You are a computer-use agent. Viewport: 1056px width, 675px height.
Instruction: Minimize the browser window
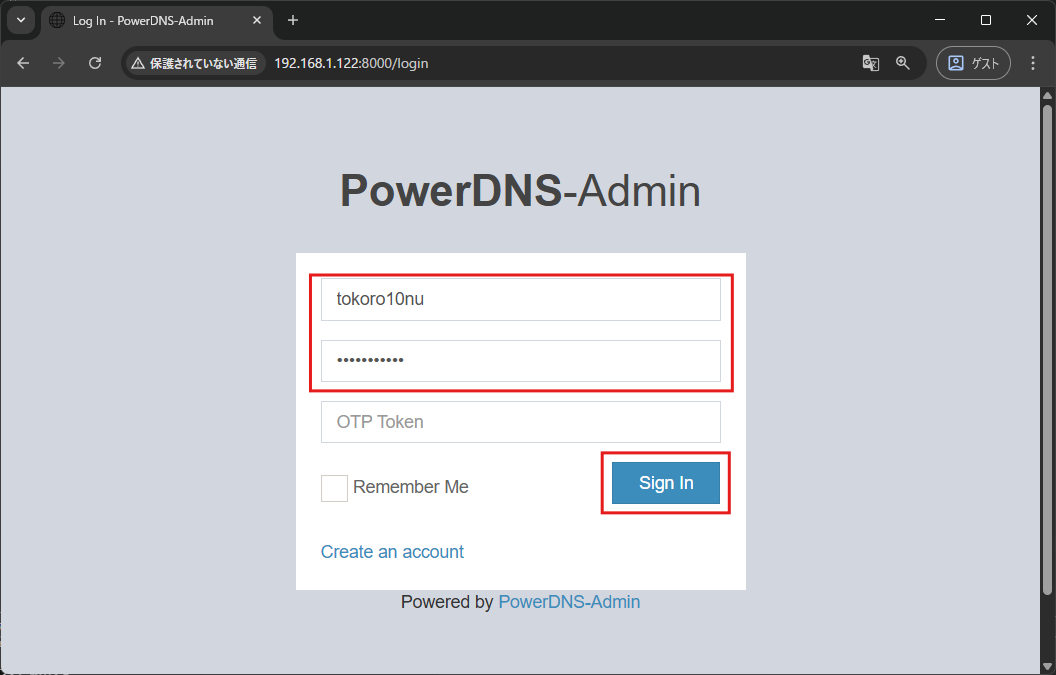coord(940,20)
